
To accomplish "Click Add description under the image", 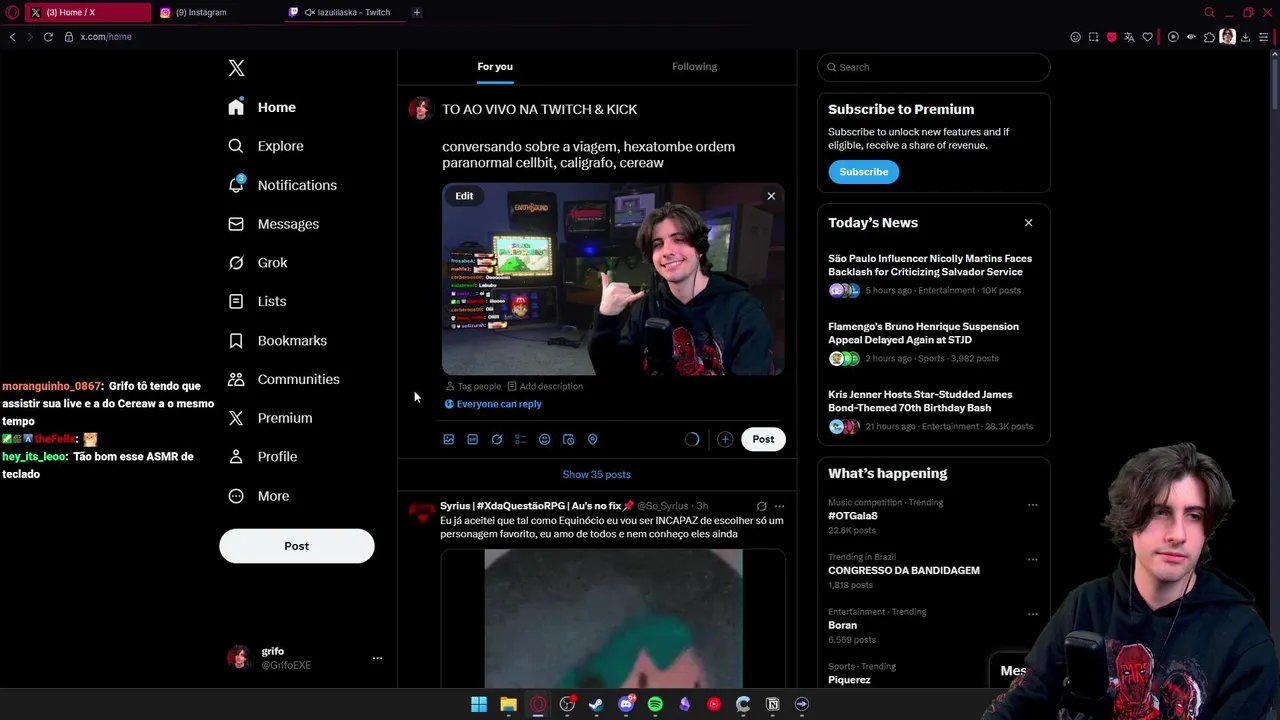I will [545, 386].
